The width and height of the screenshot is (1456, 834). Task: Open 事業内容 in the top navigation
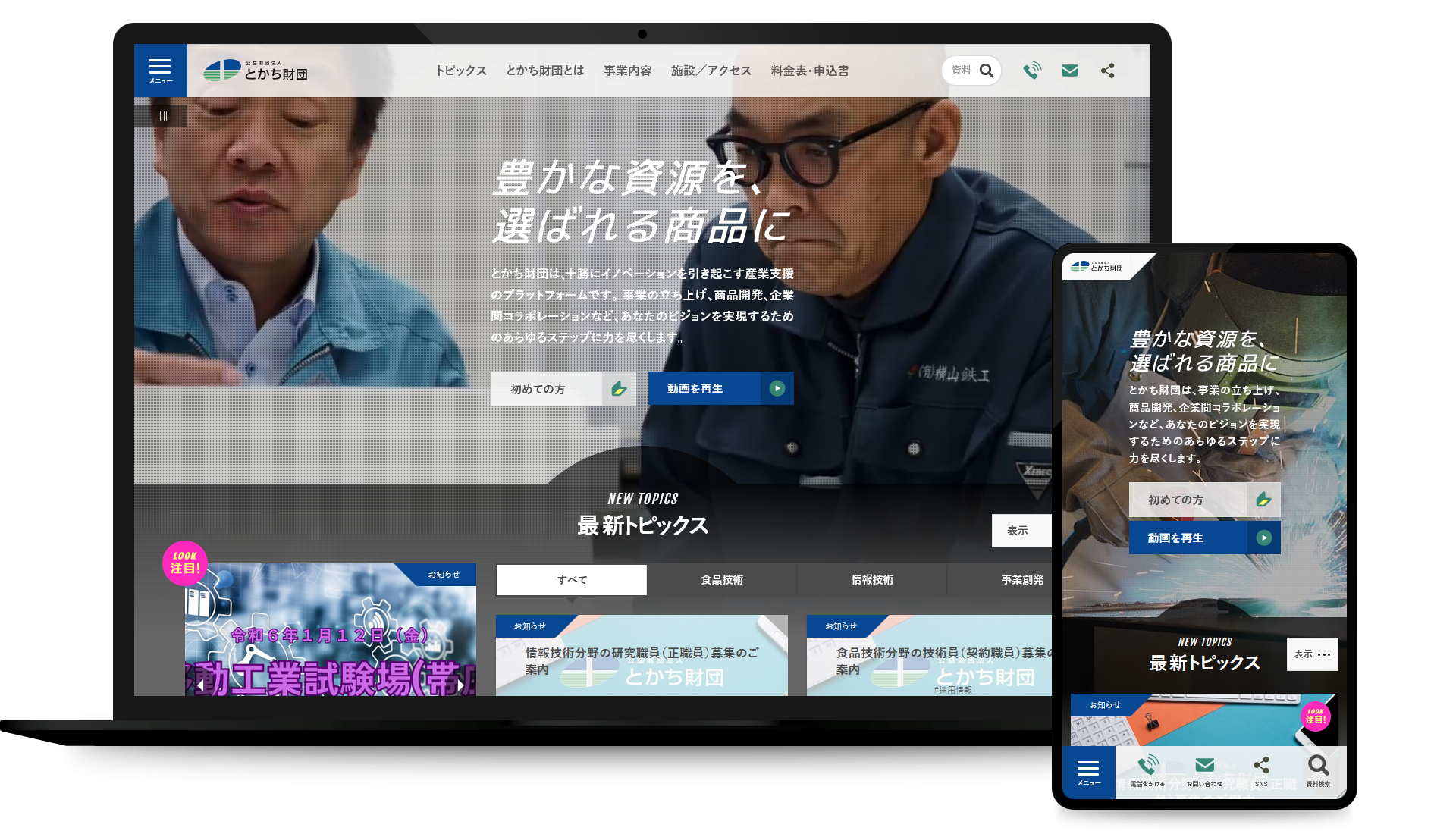tap(628, 71)
